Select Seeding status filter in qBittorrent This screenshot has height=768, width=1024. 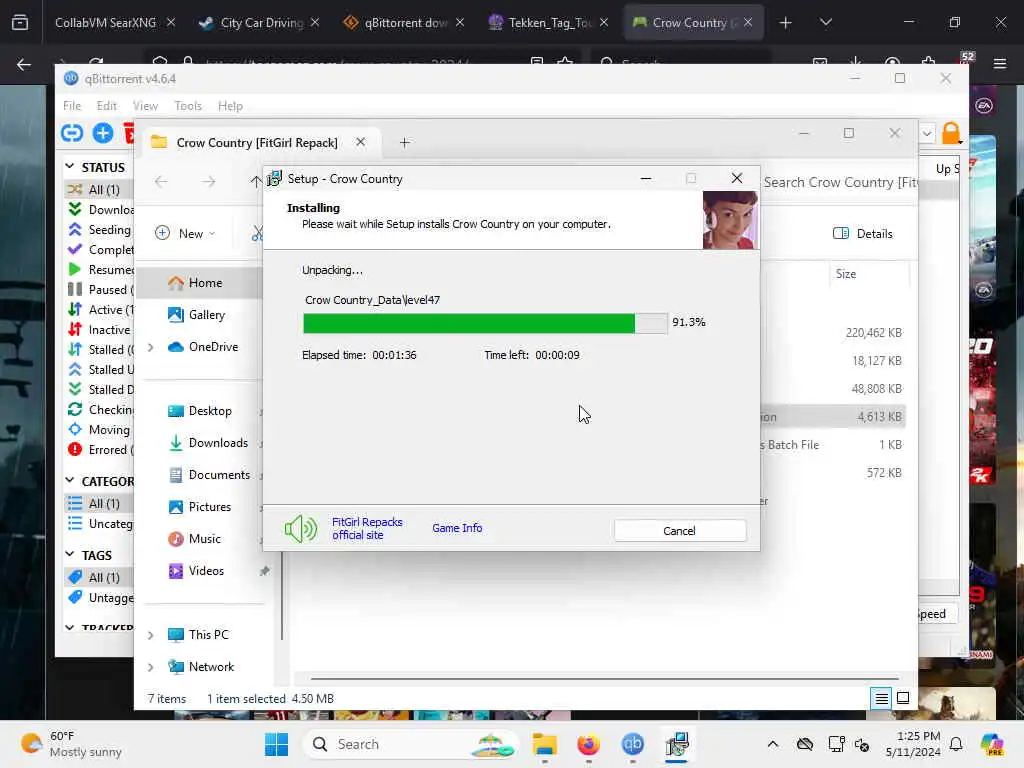click(100, 230)
